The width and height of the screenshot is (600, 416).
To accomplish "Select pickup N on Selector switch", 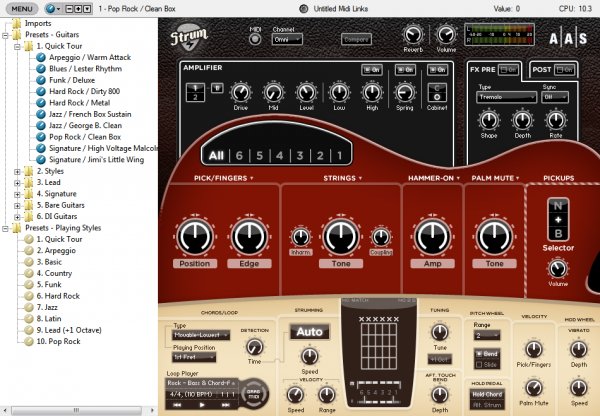I will 558,206.
